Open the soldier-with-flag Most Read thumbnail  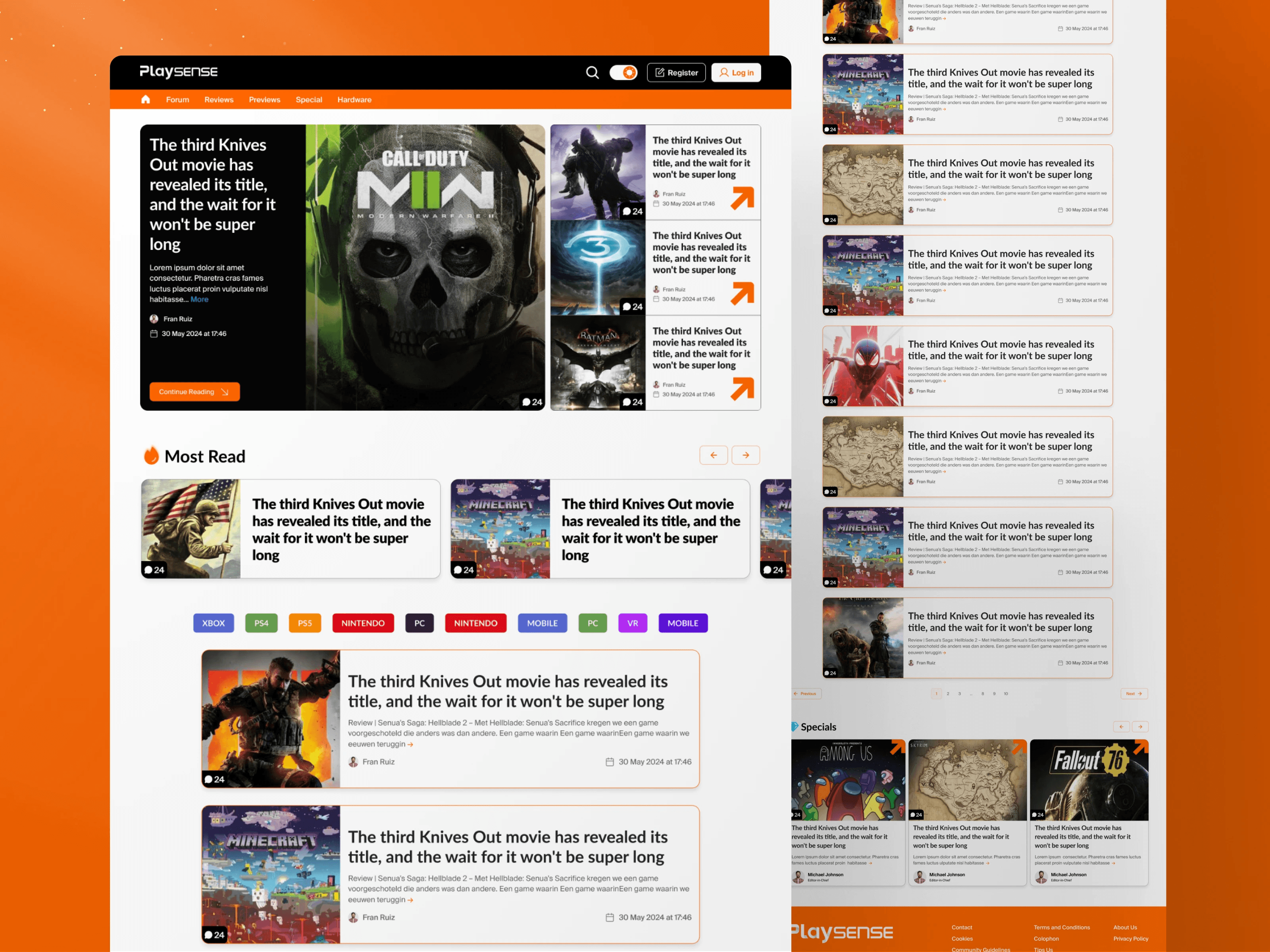tap(190, 529)
